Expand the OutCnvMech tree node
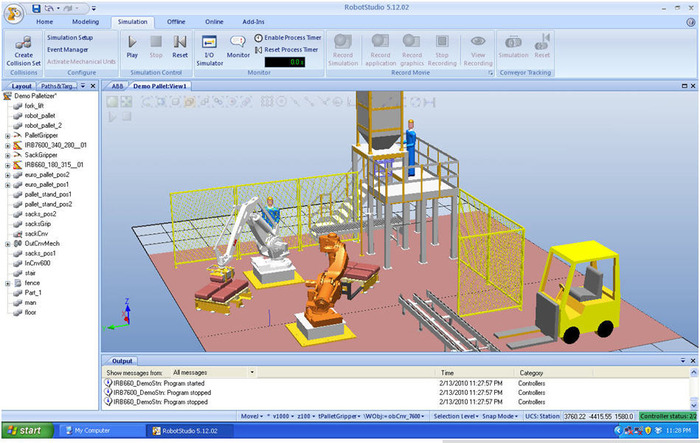Viewport: 700px width, 443px height. point(8,244)
